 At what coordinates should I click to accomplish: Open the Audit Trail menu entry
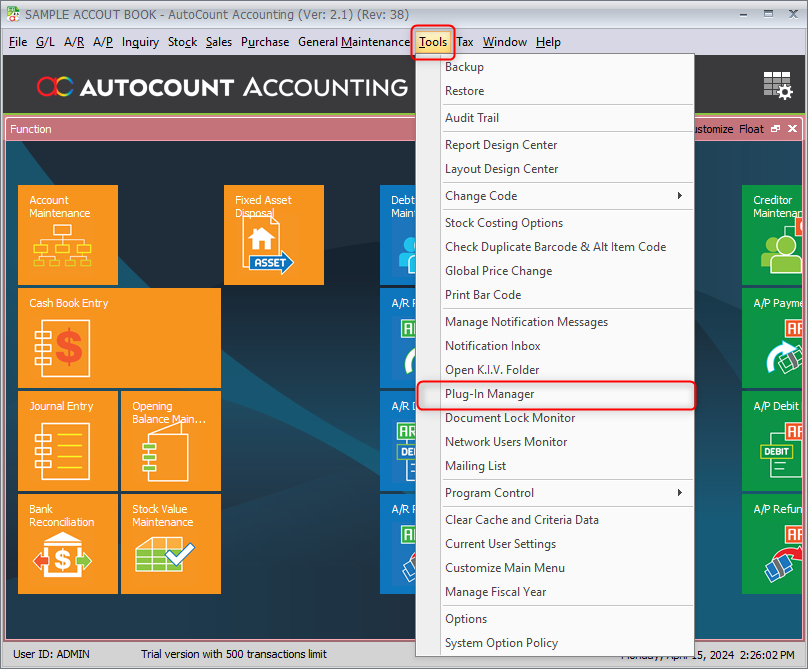point(472,118)
